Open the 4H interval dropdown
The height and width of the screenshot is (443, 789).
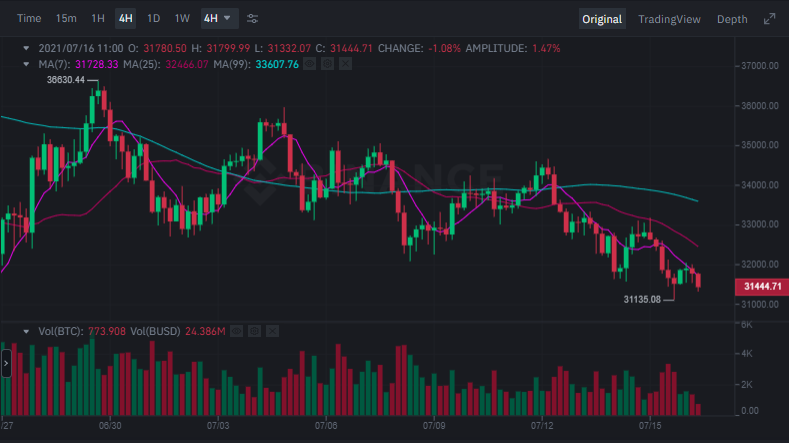(218, 19)
